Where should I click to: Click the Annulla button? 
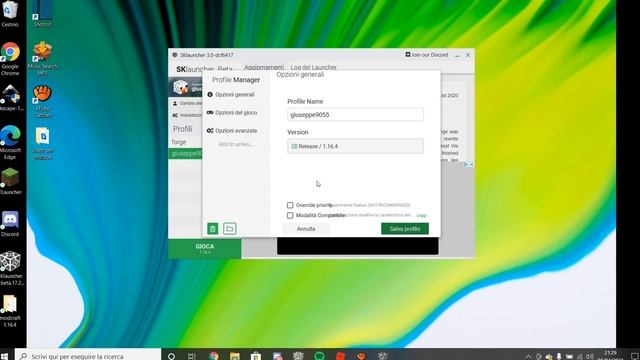point(306,229)
